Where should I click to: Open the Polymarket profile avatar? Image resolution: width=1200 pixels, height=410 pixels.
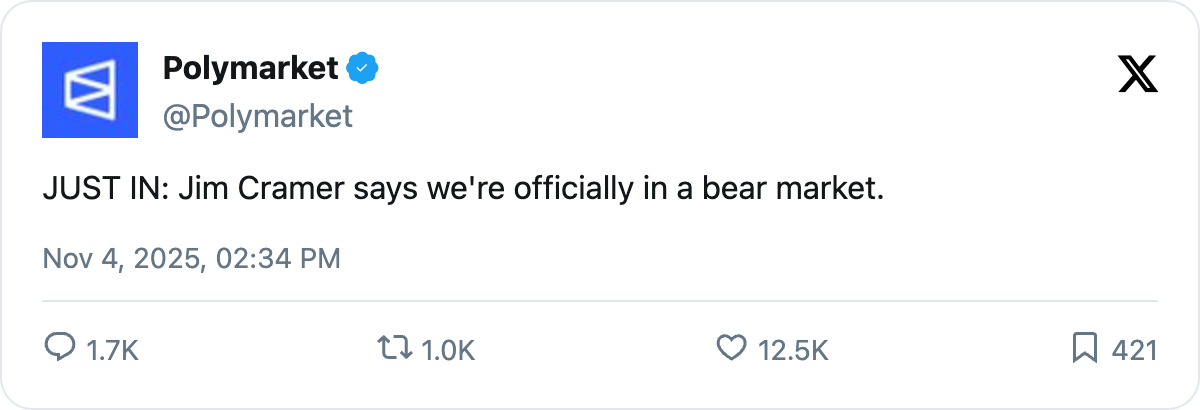point(90,90)
